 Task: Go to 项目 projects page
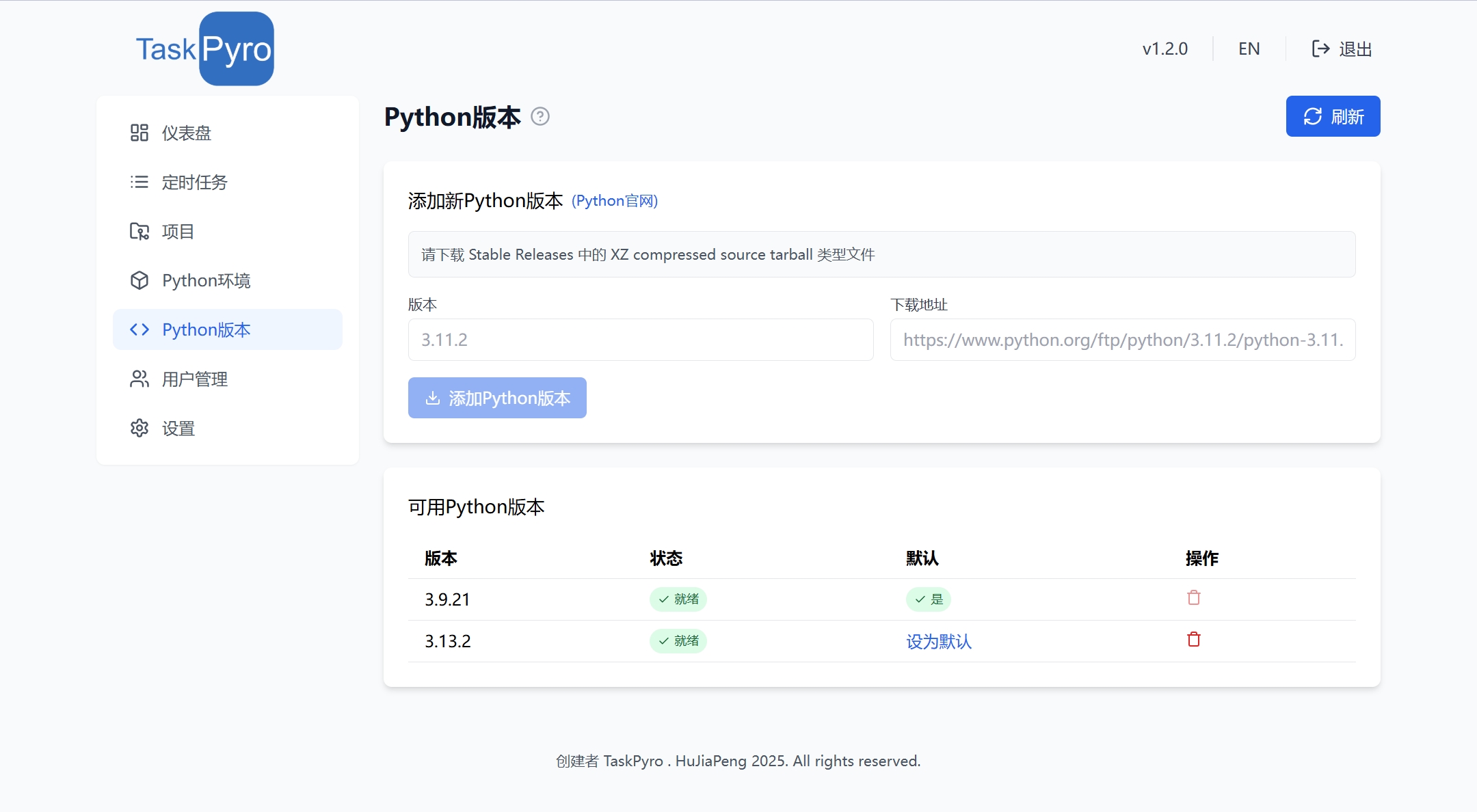tap(178, 231)
